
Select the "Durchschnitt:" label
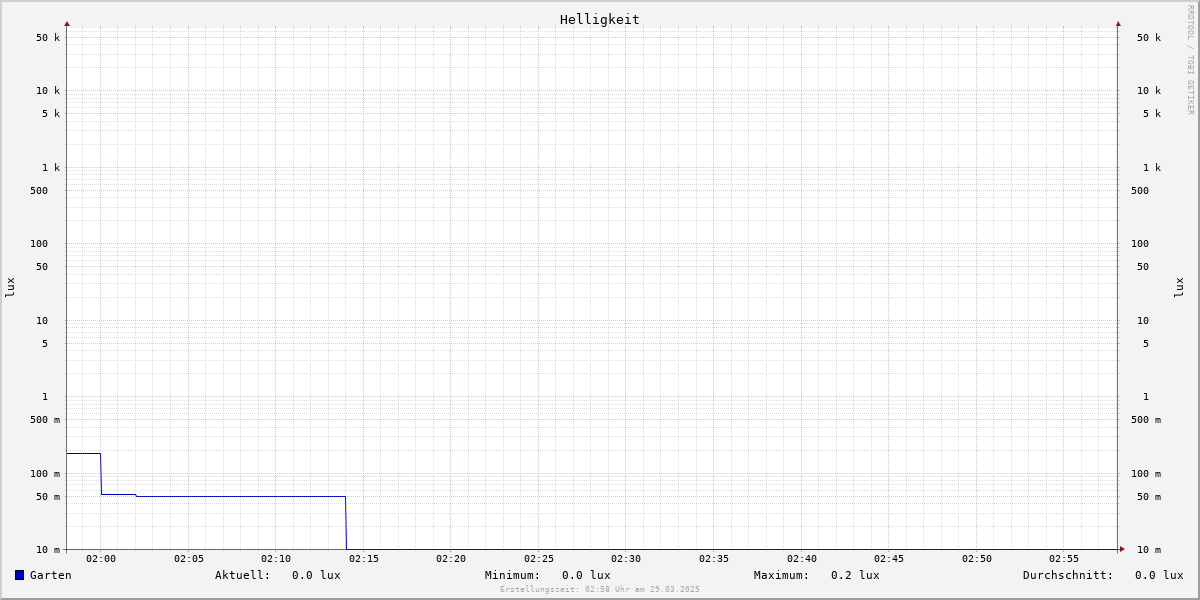[1068, 575]
